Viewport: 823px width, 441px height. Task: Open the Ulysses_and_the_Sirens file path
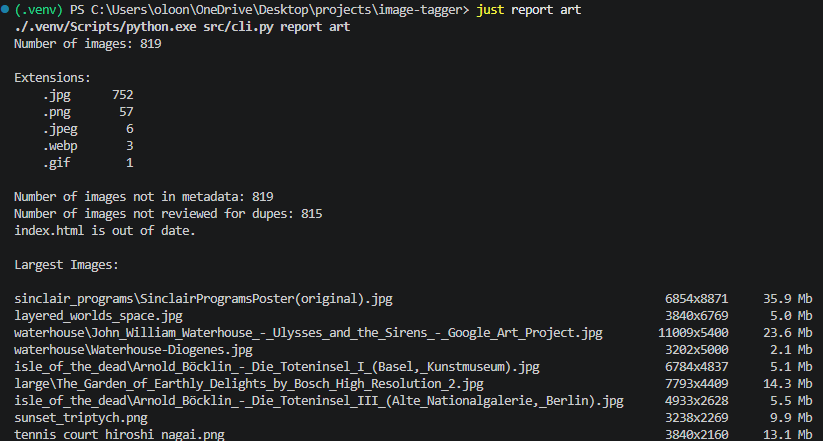[x=308, y=333]
